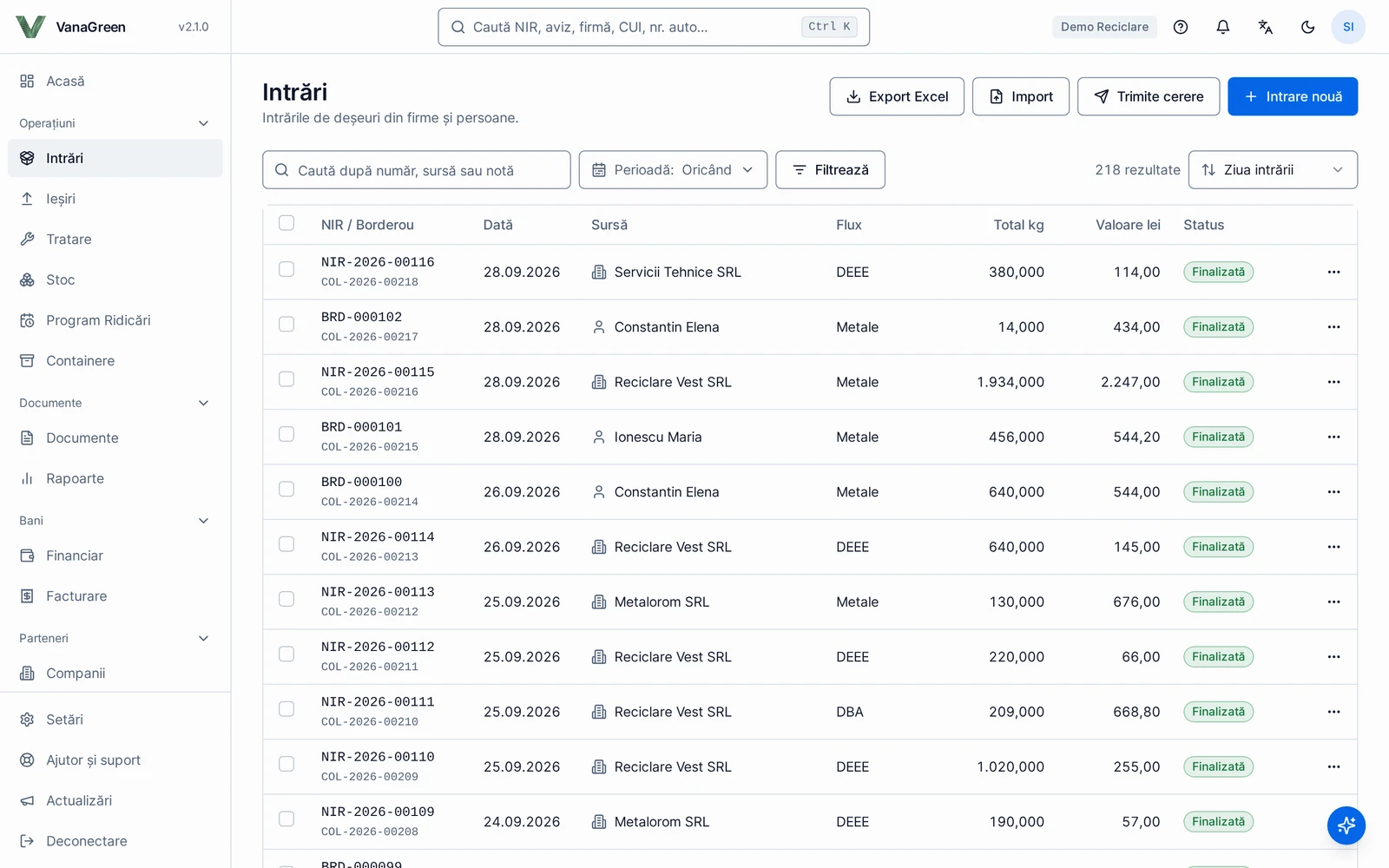Check the row BRD-000102
This screenshot has width=1389, height=868.
click(286, 324)
